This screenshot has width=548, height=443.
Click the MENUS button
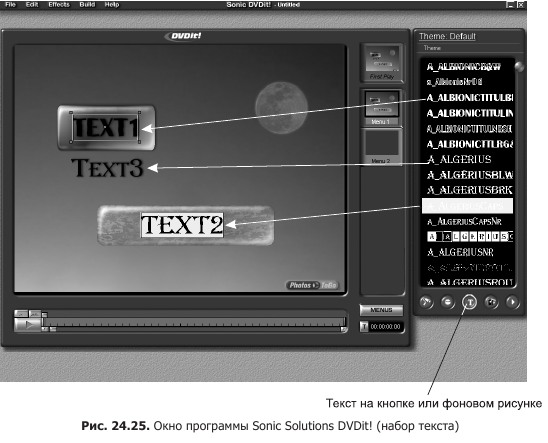[381, 310]
